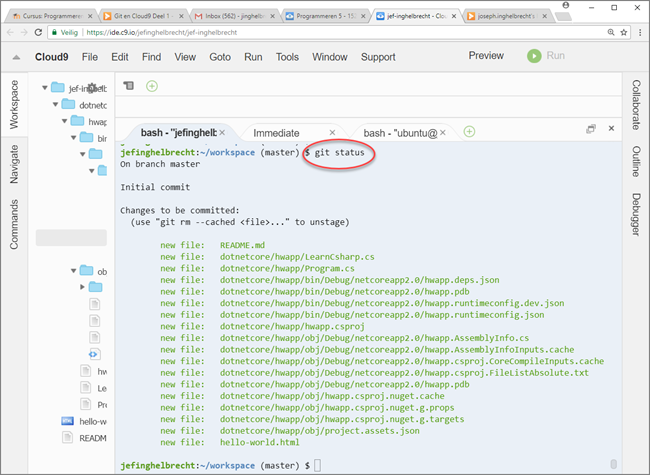Collapse the menu bar with the up arrow
This screenshot has width=650, height=475.
click(16, 57)
